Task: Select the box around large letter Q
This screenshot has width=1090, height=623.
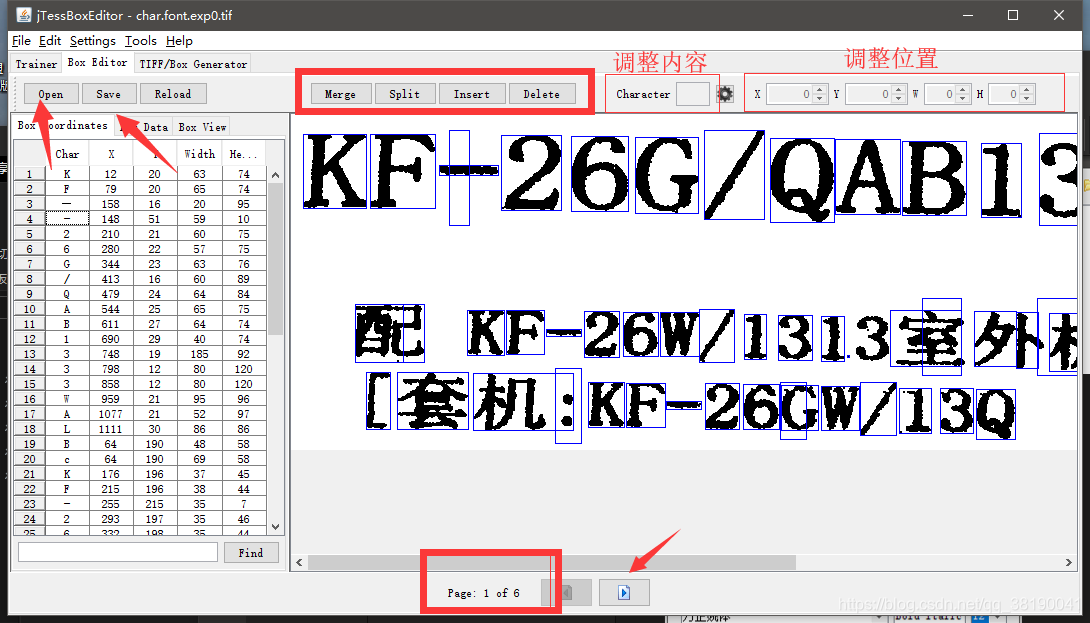Action: point(802,180)
